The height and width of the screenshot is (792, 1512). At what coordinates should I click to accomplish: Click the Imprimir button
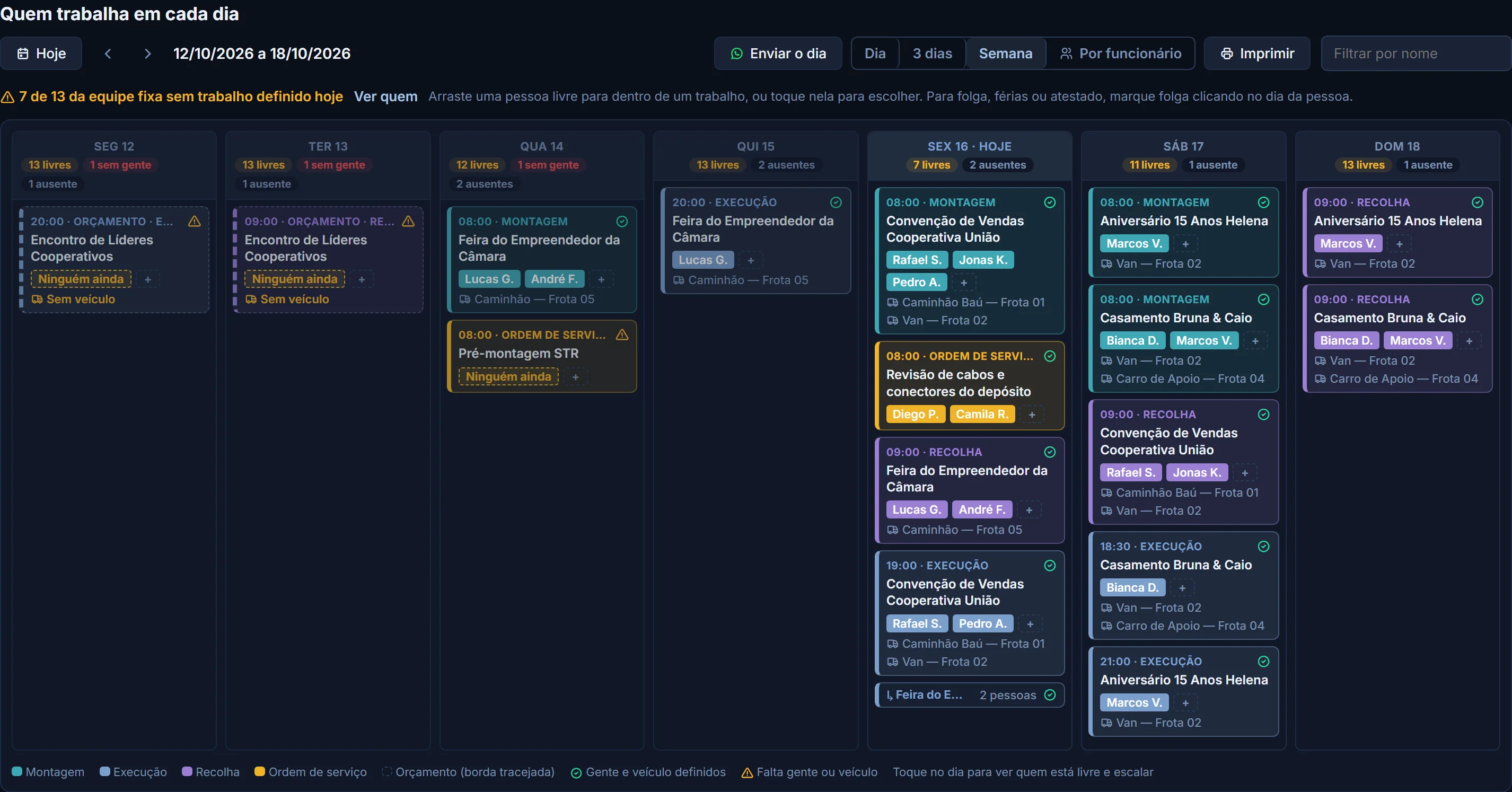pyautogui.click(x=1256, y=54)
